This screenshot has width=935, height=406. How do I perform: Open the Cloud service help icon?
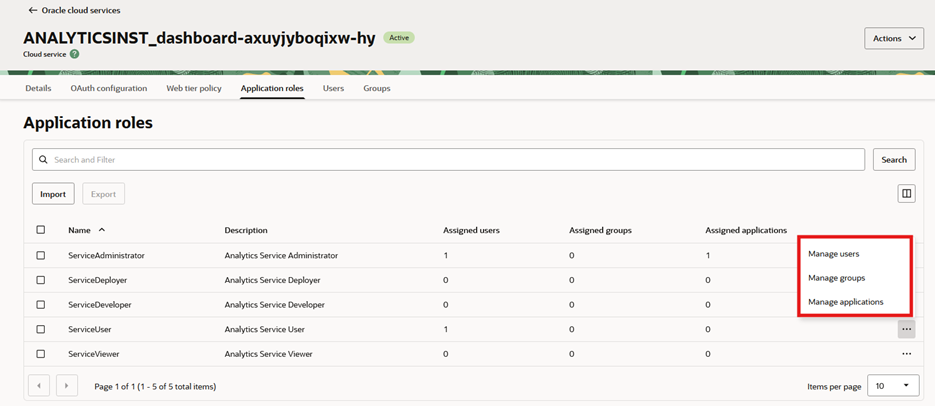click(75, 54)
